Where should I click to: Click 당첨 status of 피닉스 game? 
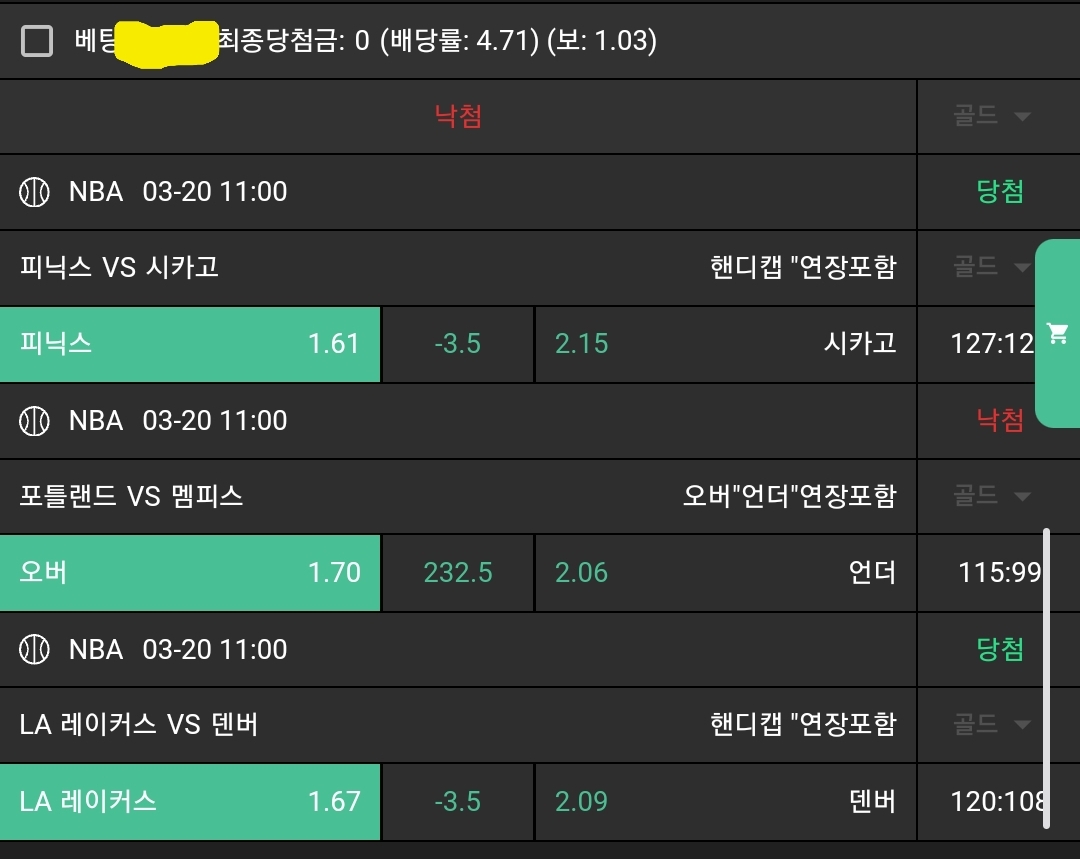pyautogui.click(x=1000, y=192)
